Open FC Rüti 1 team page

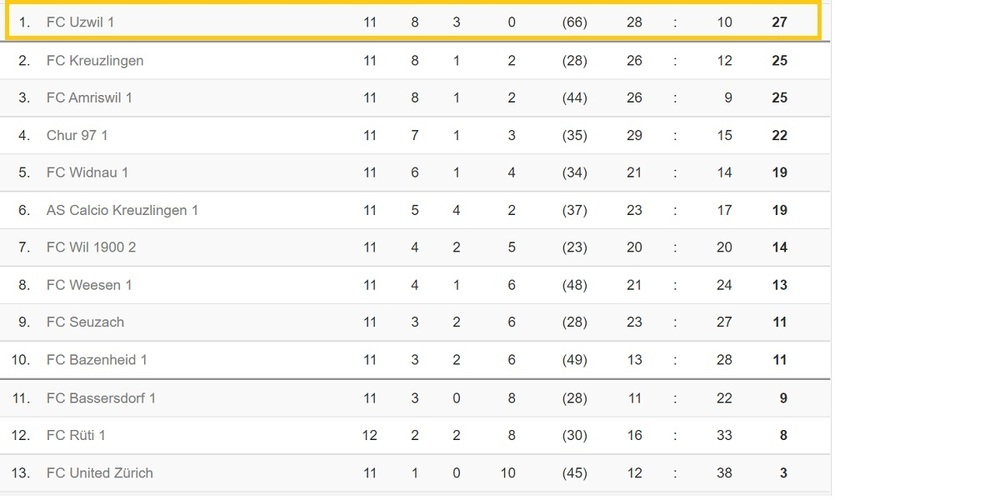[76, 436]
